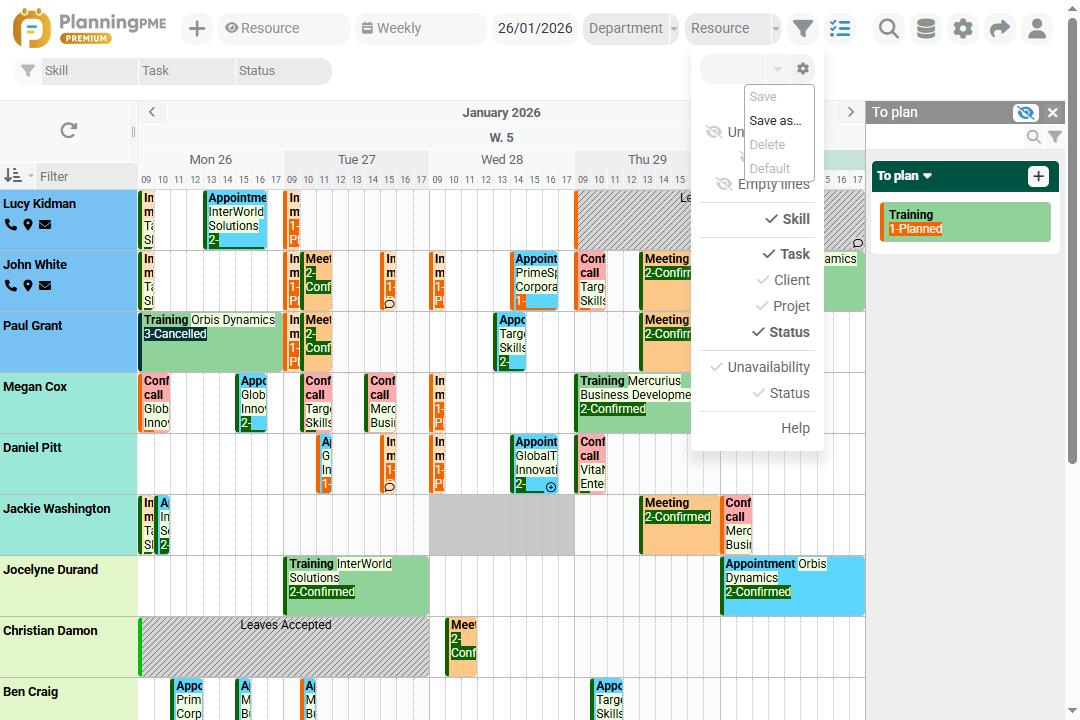1080x720 pixels.
Task: Open the funnel filter icon in top toolbar
Action: 802,28
